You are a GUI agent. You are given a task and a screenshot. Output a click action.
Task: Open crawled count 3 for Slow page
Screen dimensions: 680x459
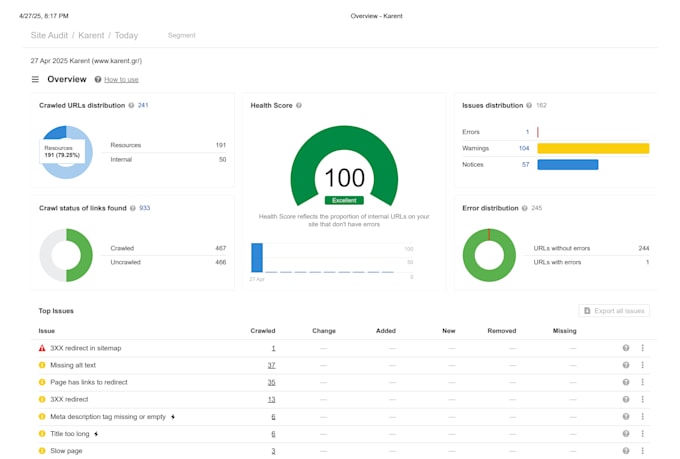click(273, 451)
